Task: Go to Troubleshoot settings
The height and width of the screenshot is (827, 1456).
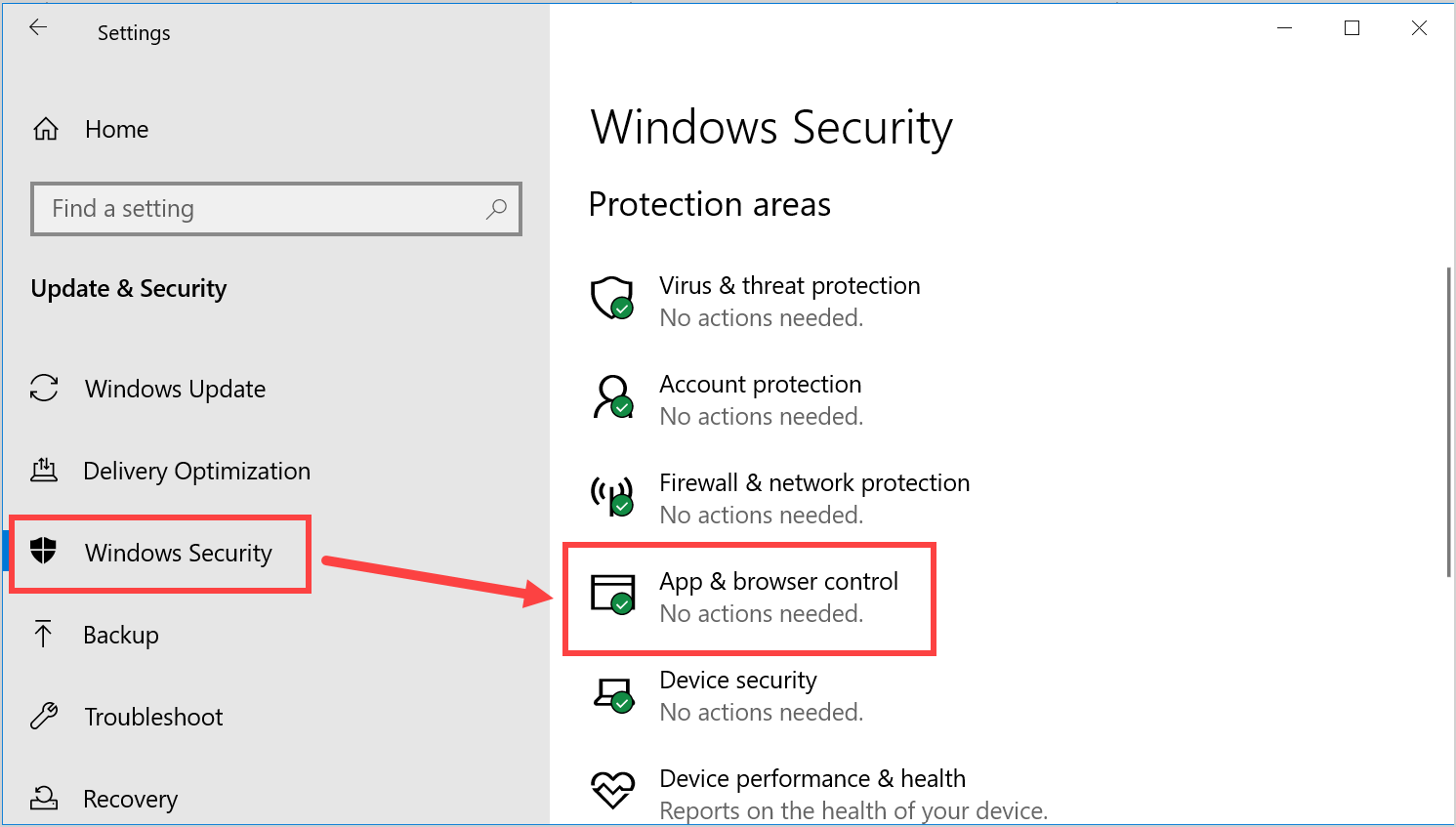Action: pyautogui.click(x=153, y=717)
